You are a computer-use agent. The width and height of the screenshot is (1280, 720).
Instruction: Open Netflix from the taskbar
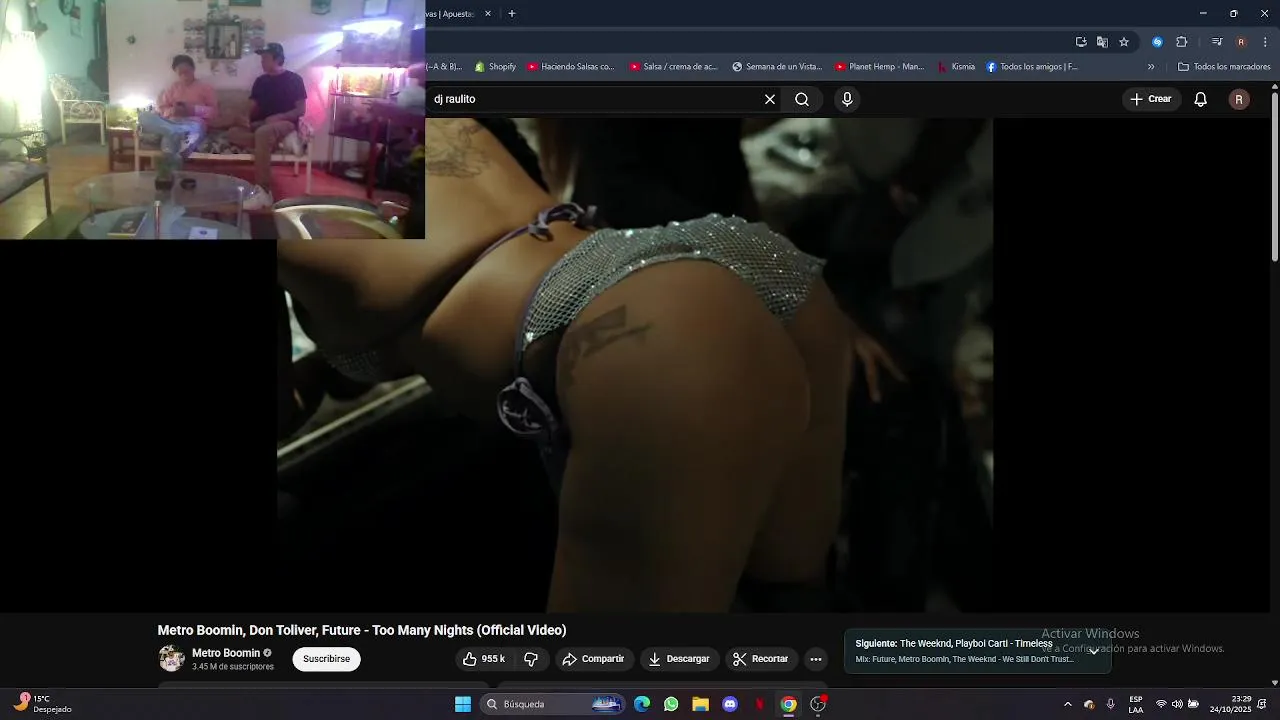pos(759,704)
